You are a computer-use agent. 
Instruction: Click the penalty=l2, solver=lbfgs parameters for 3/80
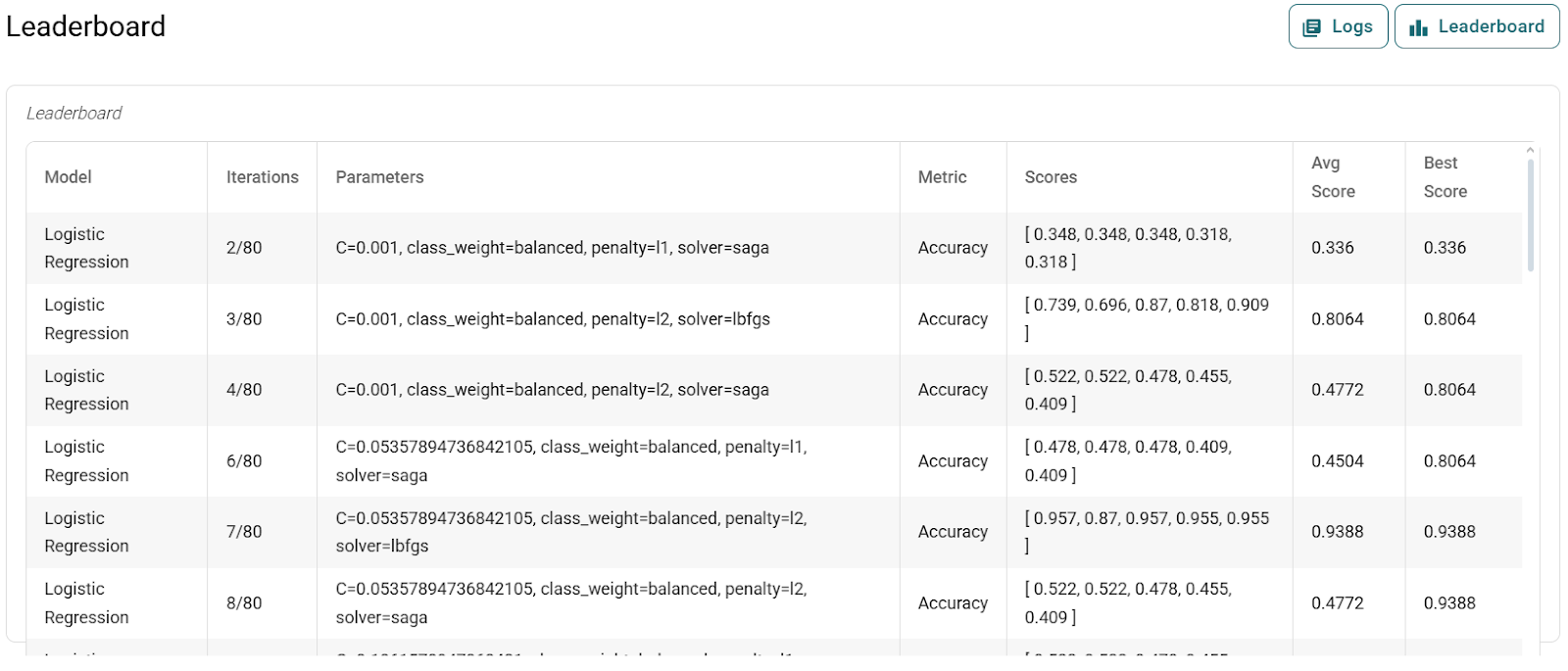[x=553, y=319]
